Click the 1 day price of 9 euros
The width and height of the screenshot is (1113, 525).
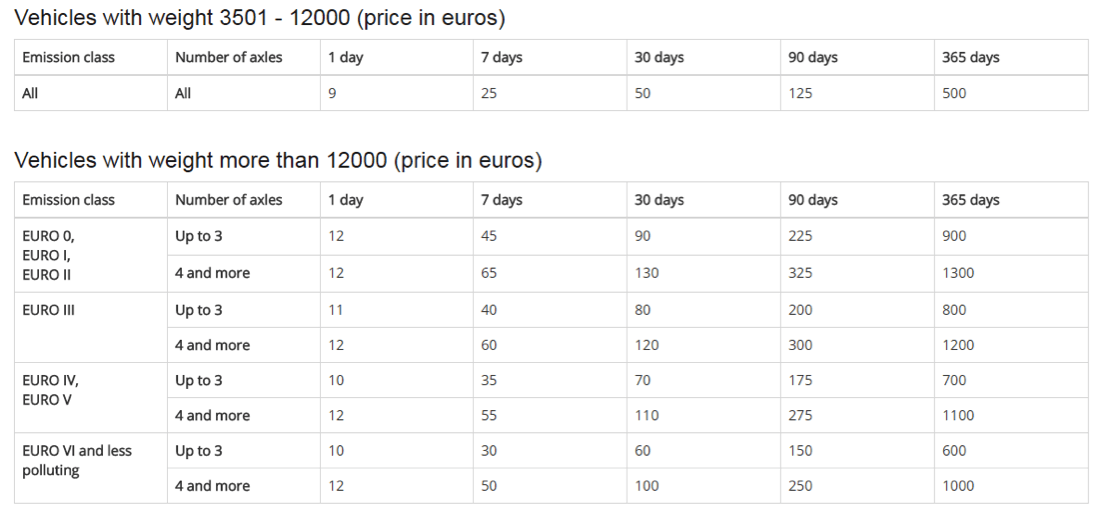point(333,95)
